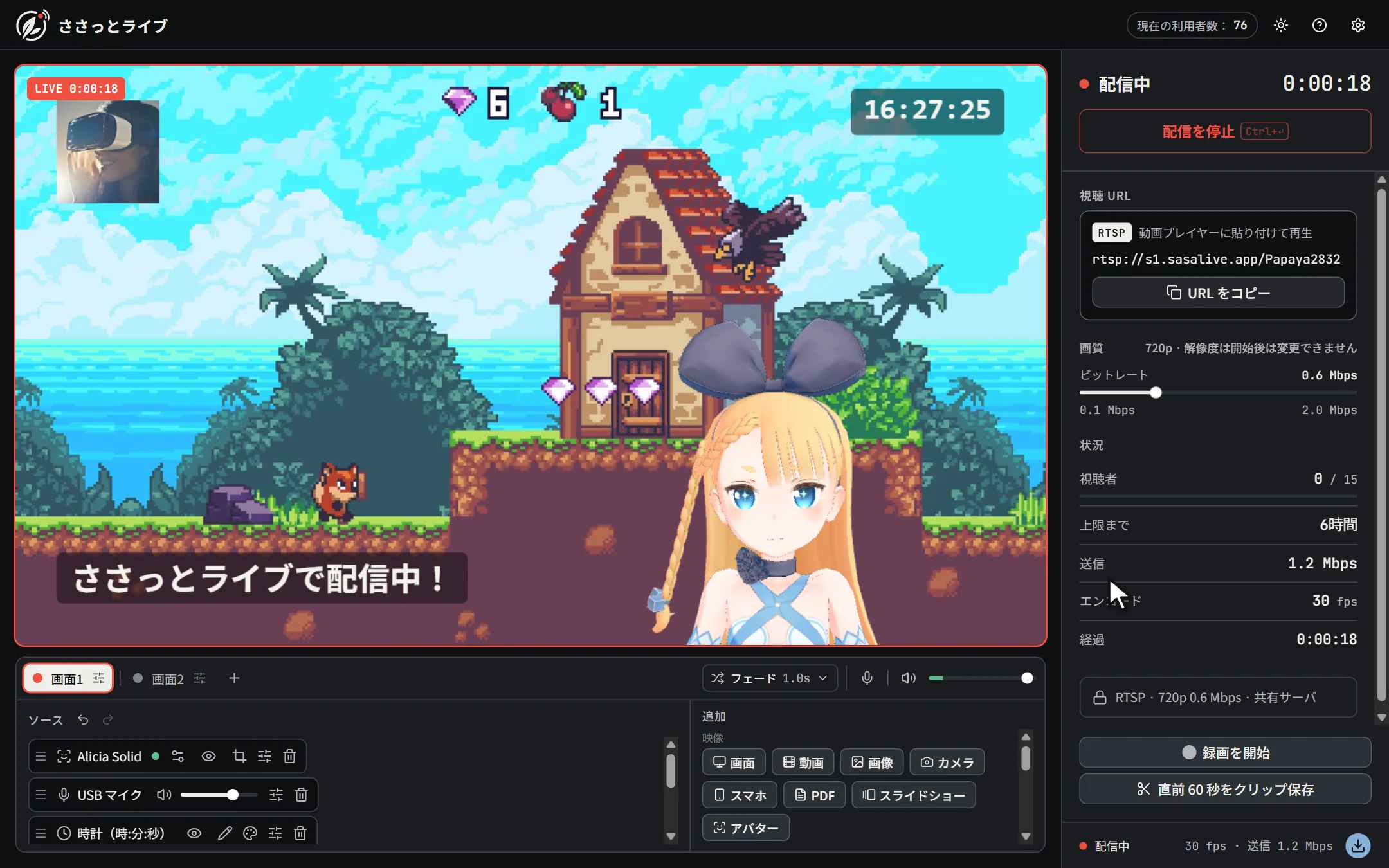Screen dimensions: 1389x868
Task: Edit the 時計 source with pencil icon
Action: [224, 833]
